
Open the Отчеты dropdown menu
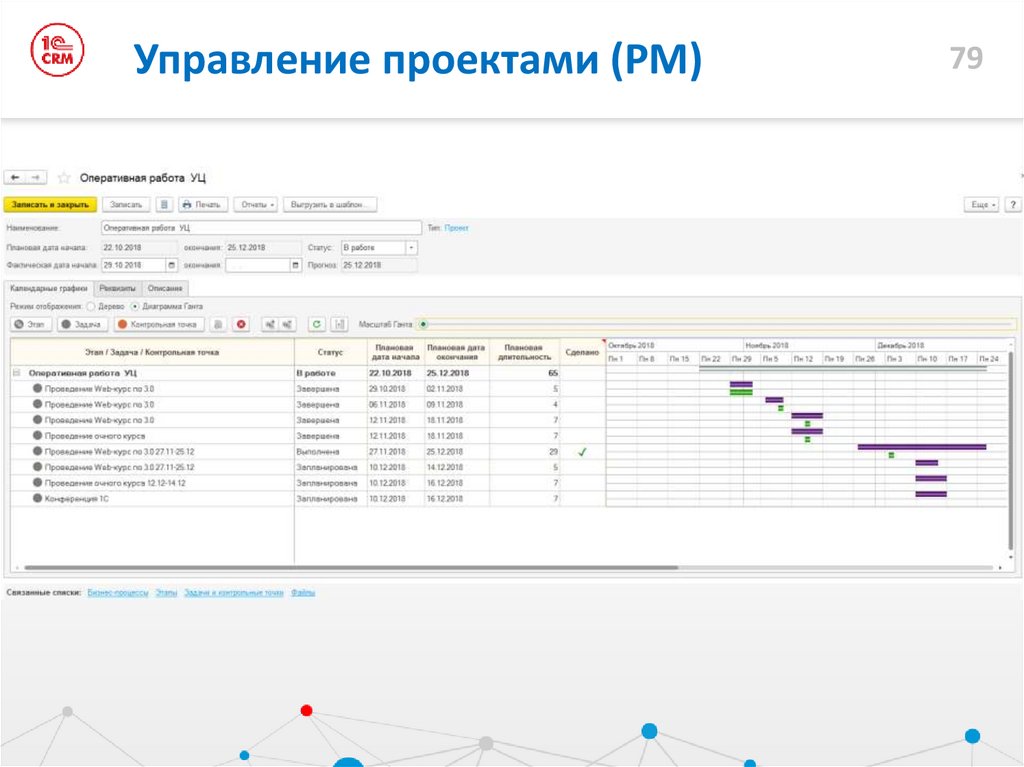pyautogui.click(x=257, y=204)
